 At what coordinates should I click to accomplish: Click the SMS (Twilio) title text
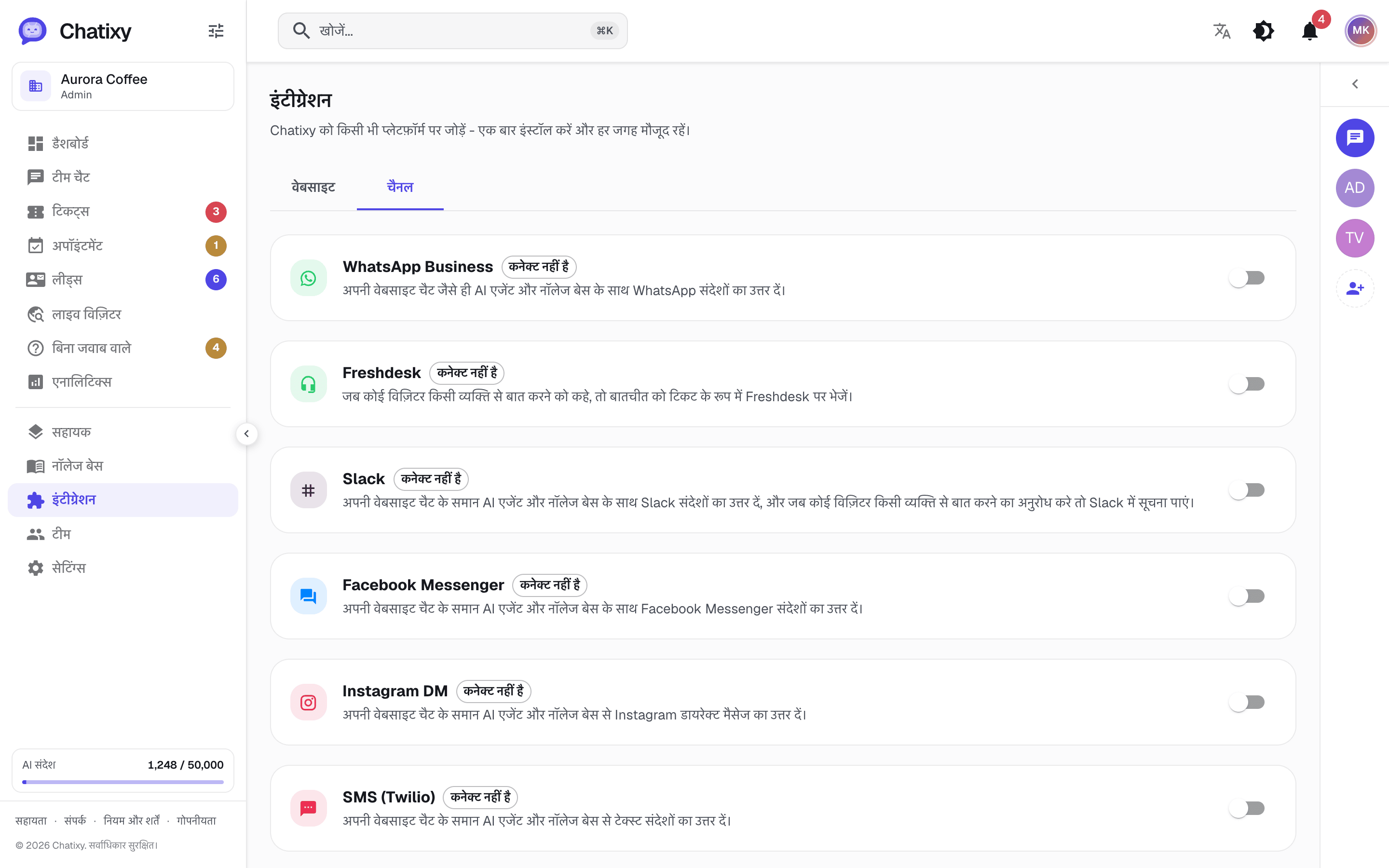tap(389, 798)
